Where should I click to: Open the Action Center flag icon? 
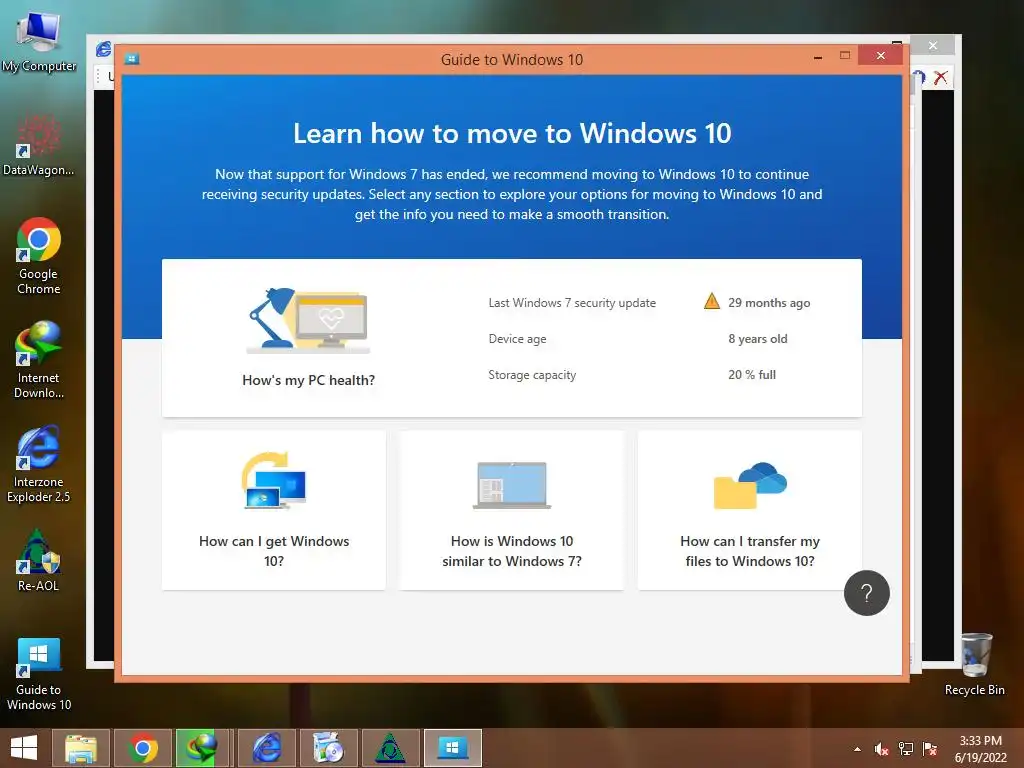[930, 749]
